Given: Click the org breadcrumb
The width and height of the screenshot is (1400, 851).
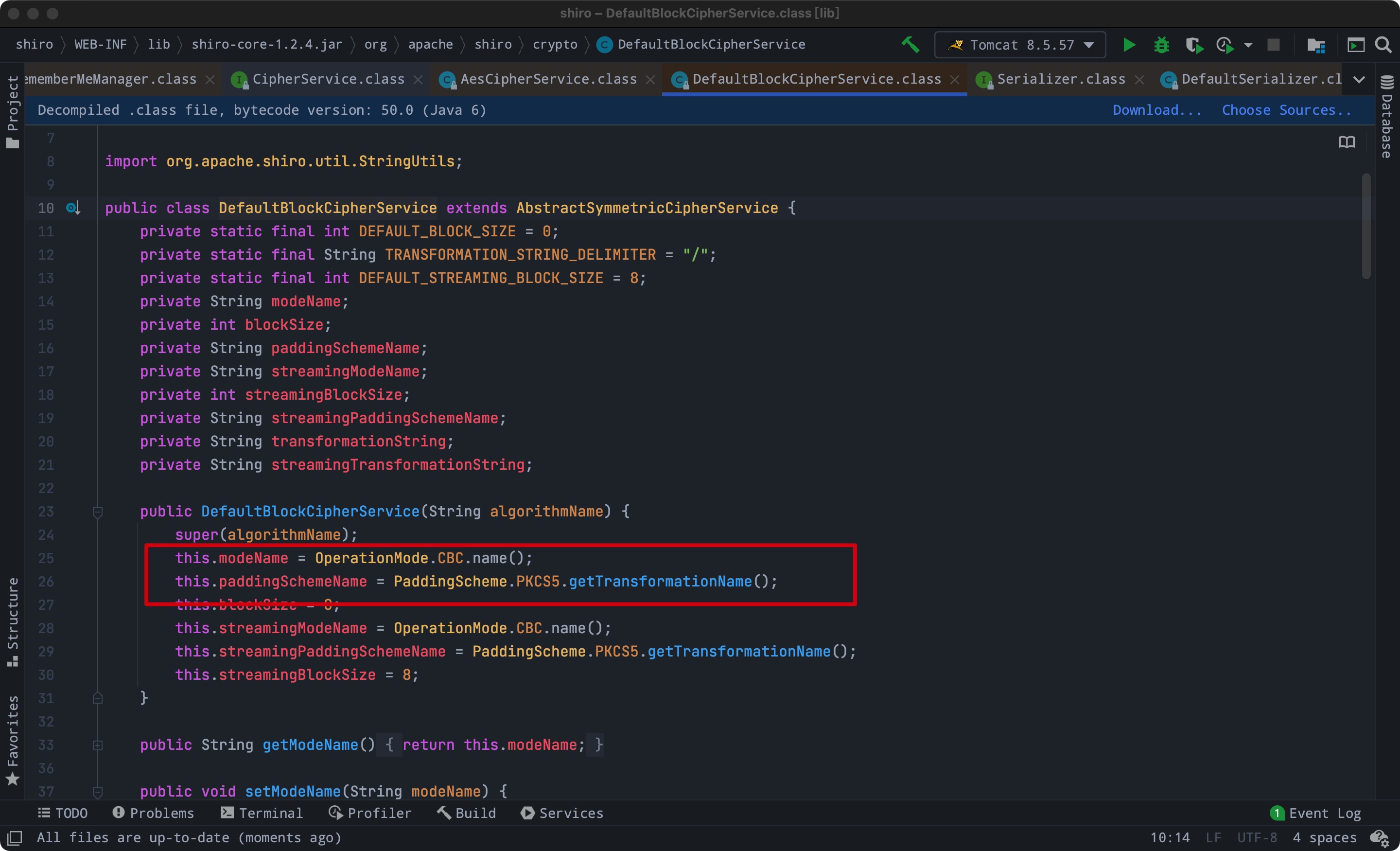Looking at the screenshot, I should point(375,44).
